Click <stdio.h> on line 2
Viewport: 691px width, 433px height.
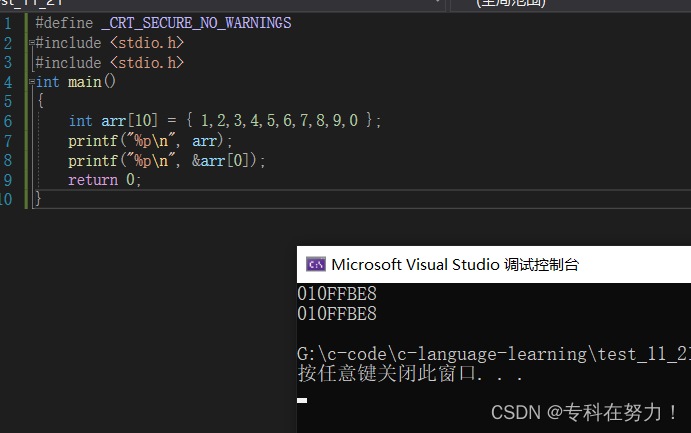[147, 43]
